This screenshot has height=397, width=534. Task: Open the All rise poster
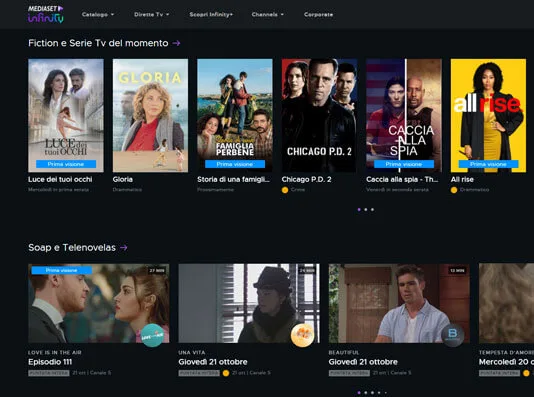point(488,115)
